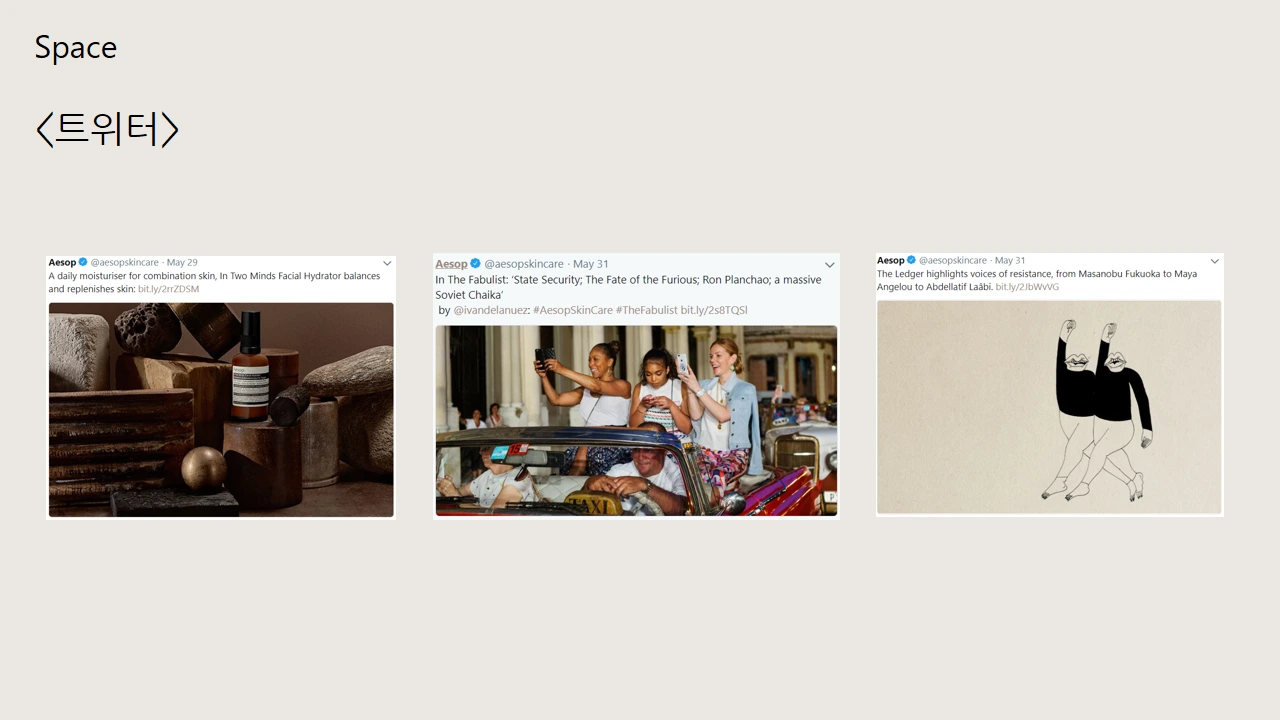Open link bit.ly/2JbWvVG
The width and height of the screenshot is (1280, 720).
coord(1027,287)
